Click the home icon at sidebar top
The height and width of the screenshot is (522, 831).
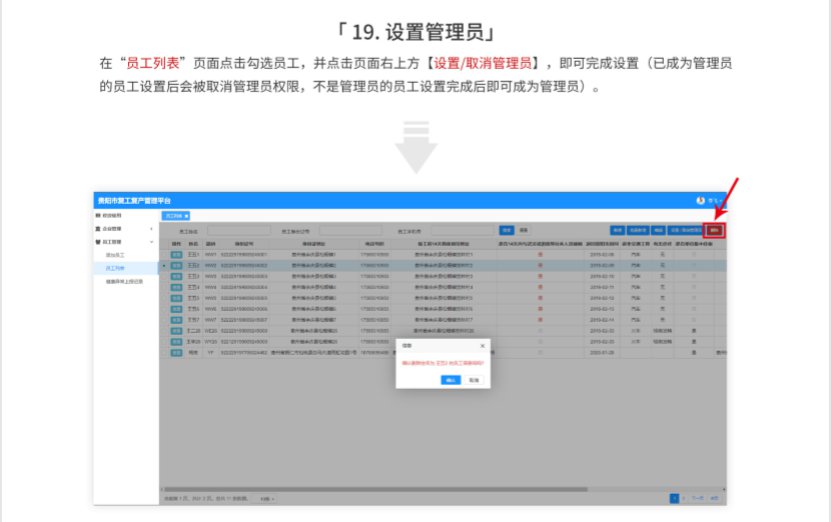coord(98,215)
